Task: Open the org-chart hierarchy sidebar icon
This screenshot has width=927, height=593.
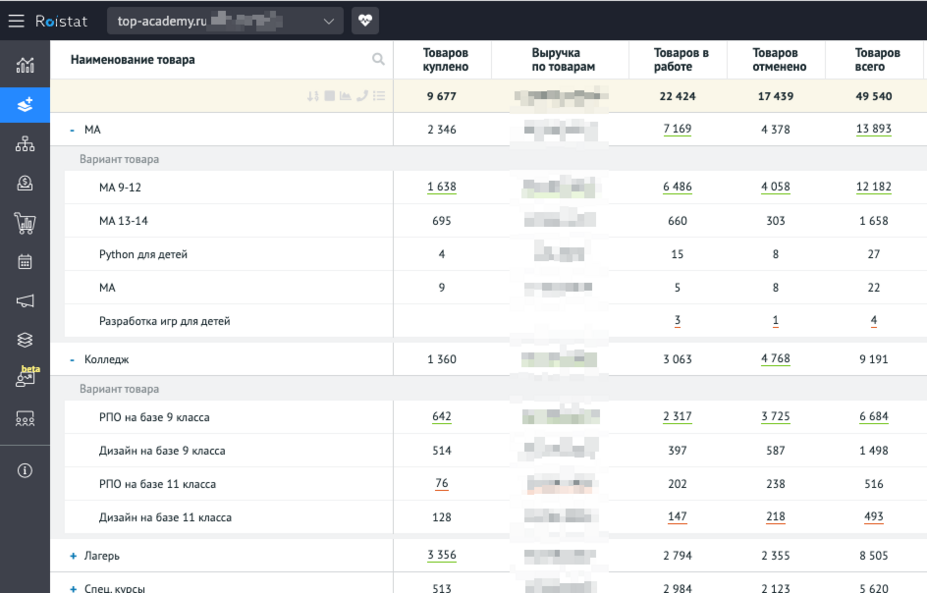Action: (x=25, y=144)
